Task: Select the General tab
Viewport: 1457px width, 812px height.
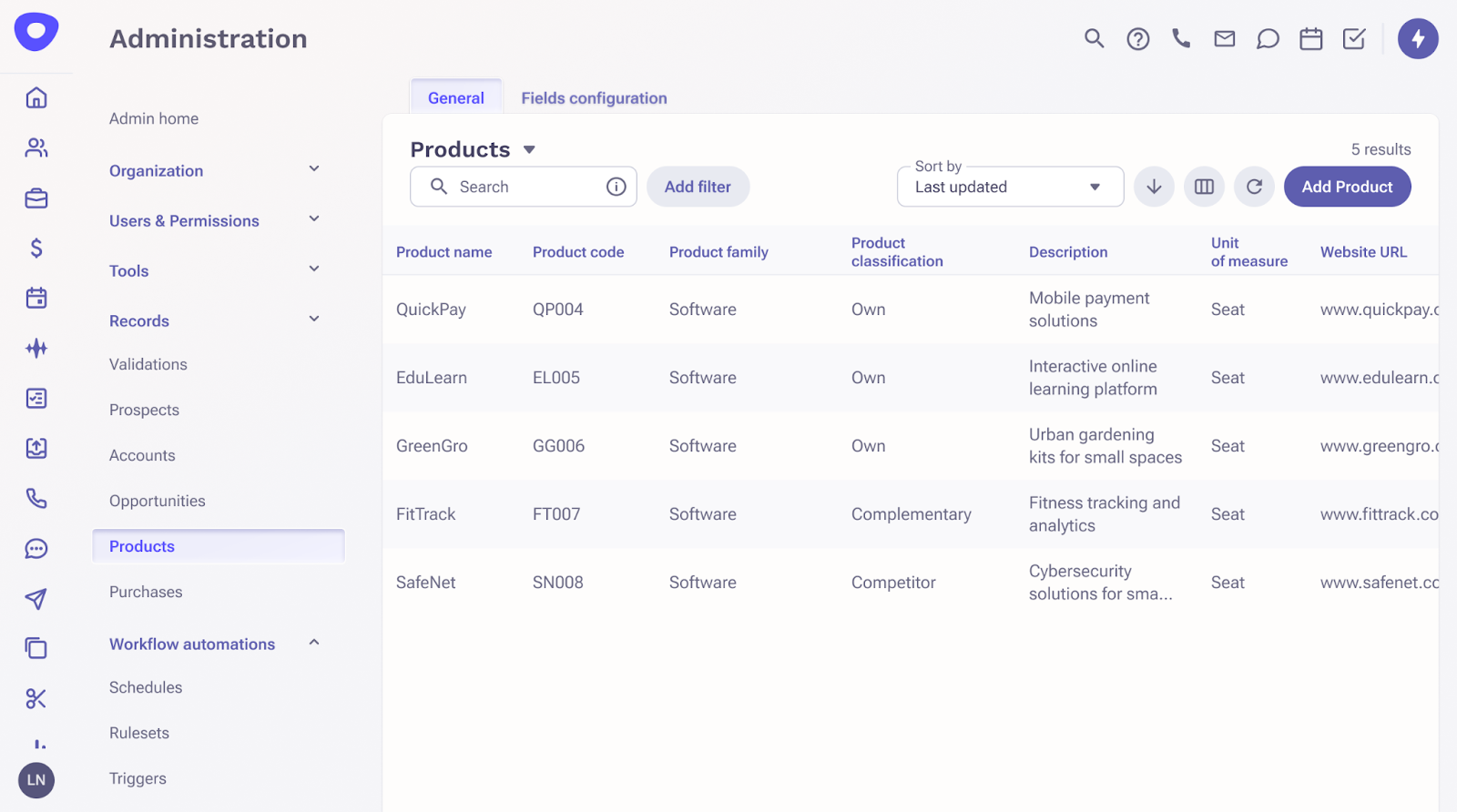Action: pos(455,98)
